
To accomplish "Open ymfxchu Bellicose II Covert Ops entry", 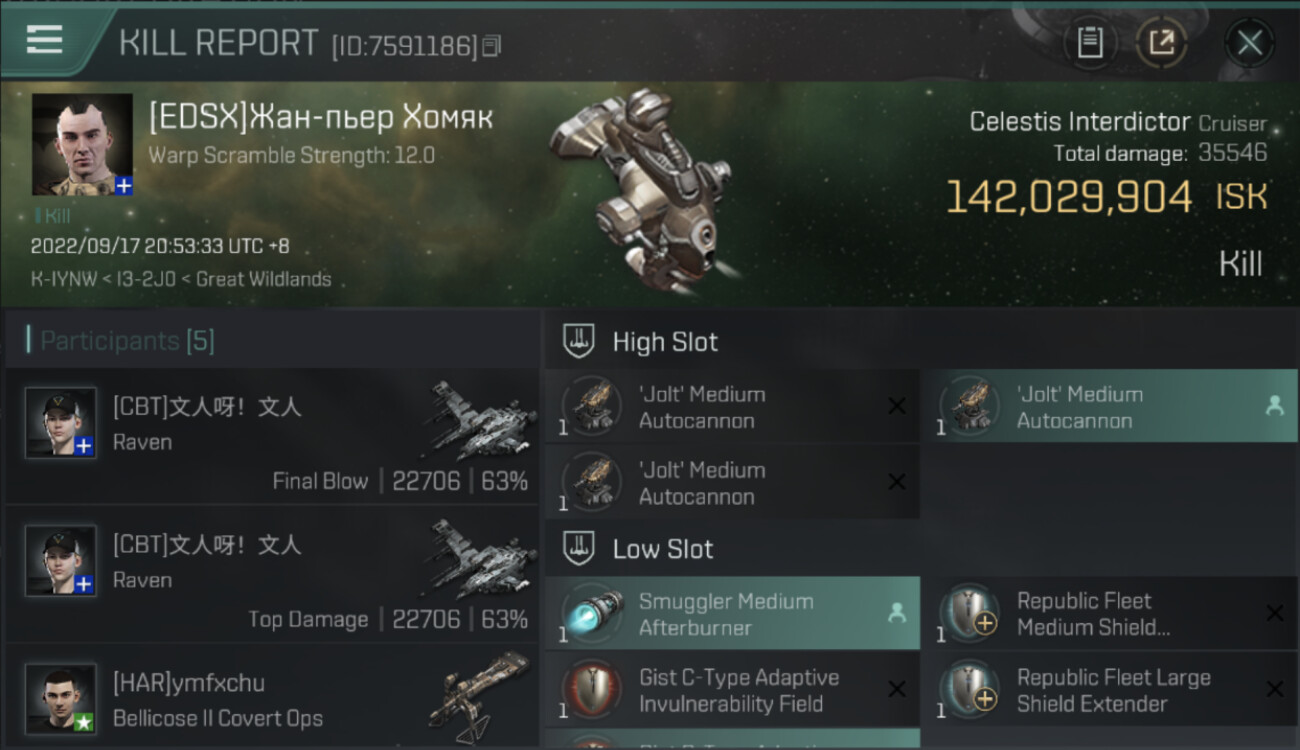I will pyautogui.click(x=272, y=700).
